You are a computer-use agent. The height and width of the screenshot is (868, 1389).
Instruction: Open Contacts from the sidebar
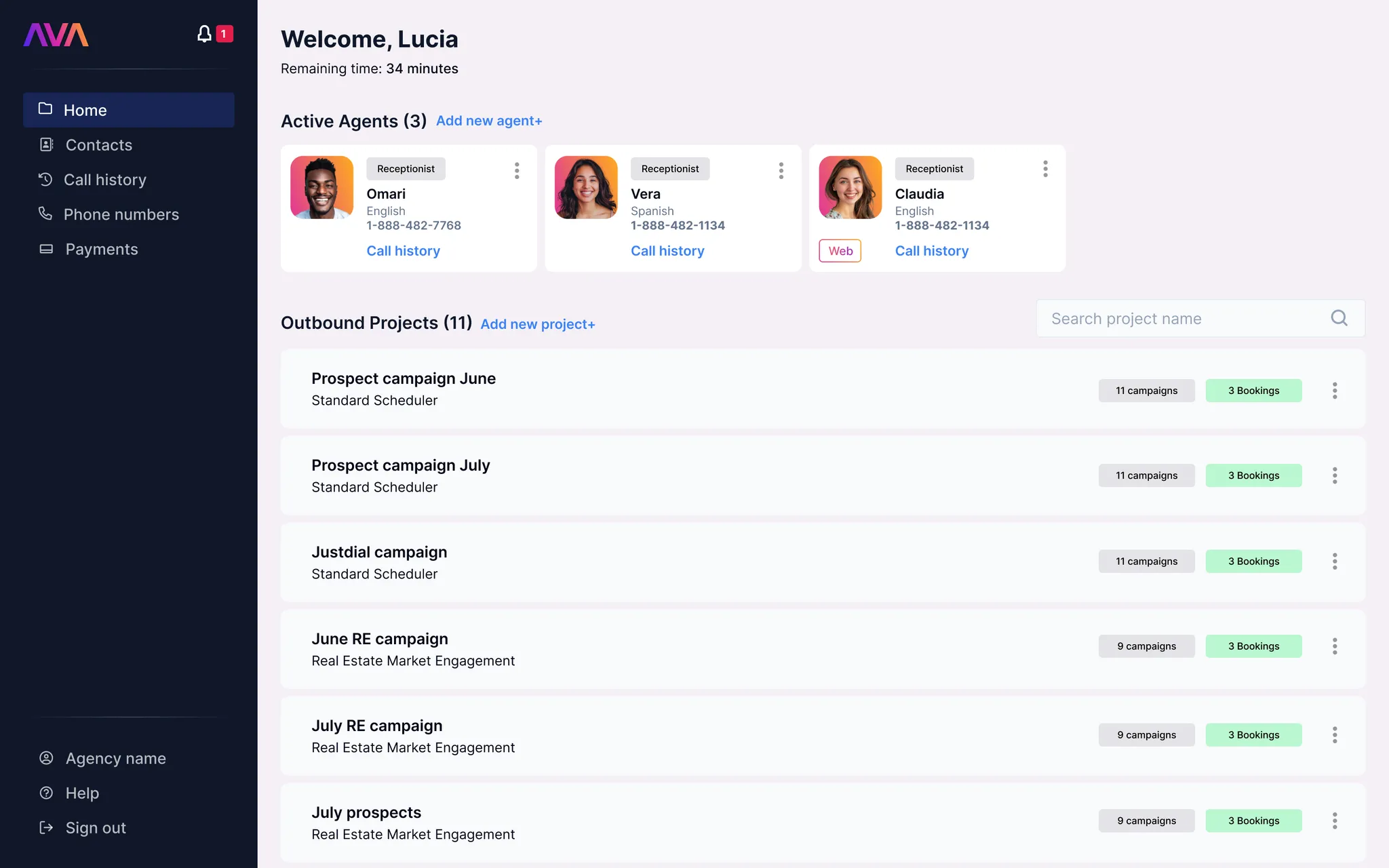point(99,145)
